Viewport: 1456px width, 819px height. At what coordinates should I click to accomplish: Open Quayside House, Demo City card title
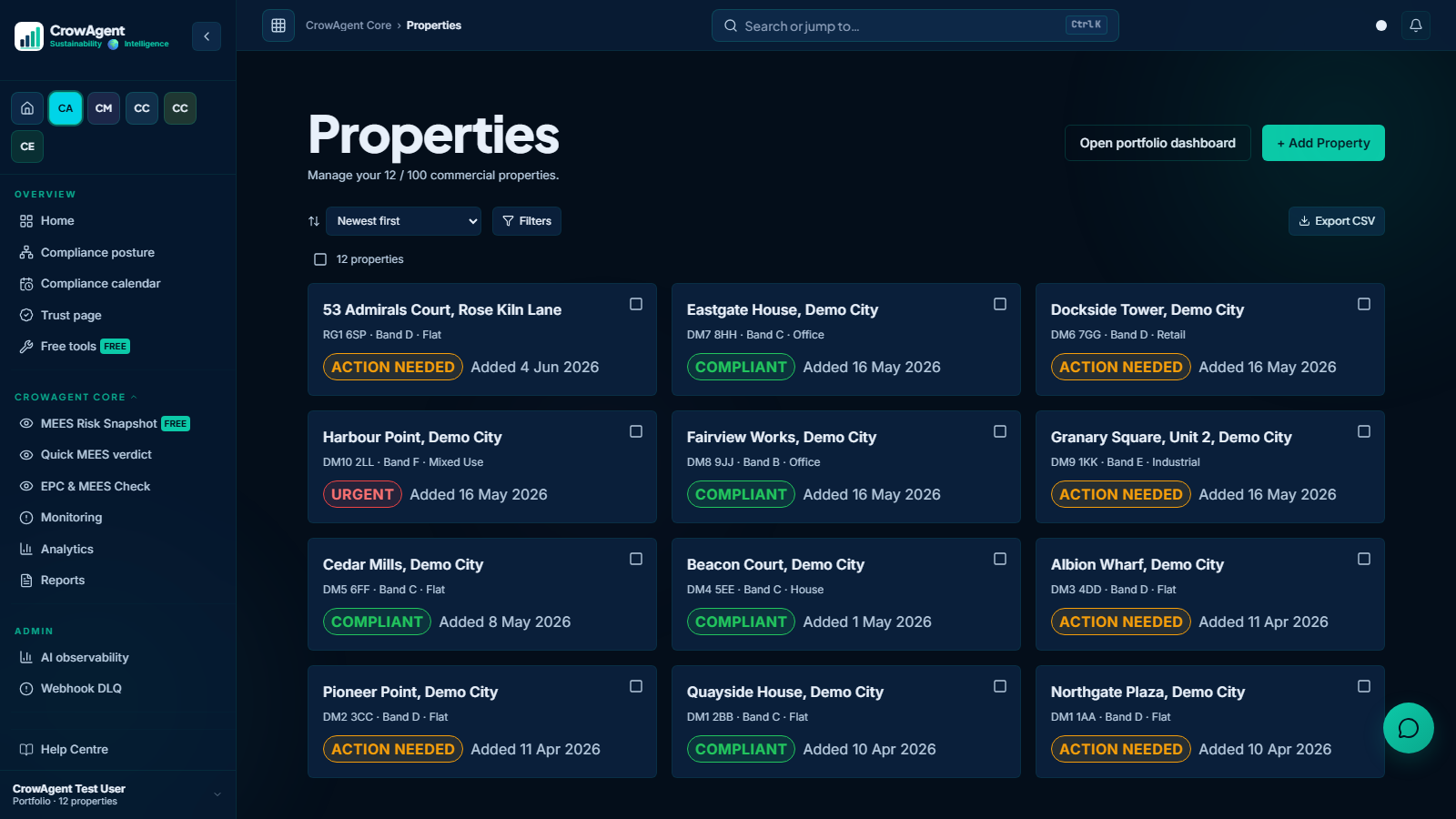click(x=785, y=693)
